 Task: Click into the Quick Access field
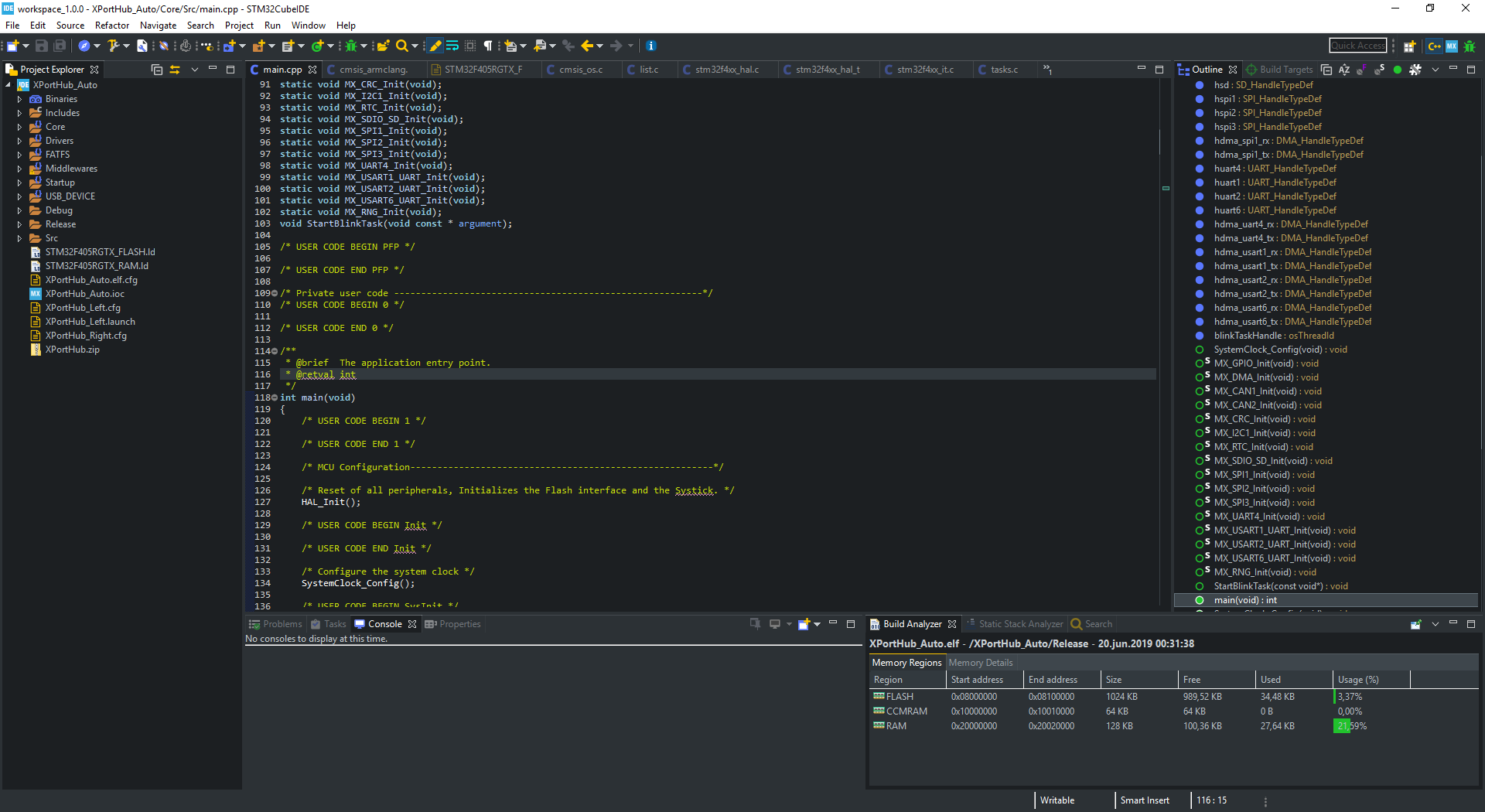[x=1358, y=46]
